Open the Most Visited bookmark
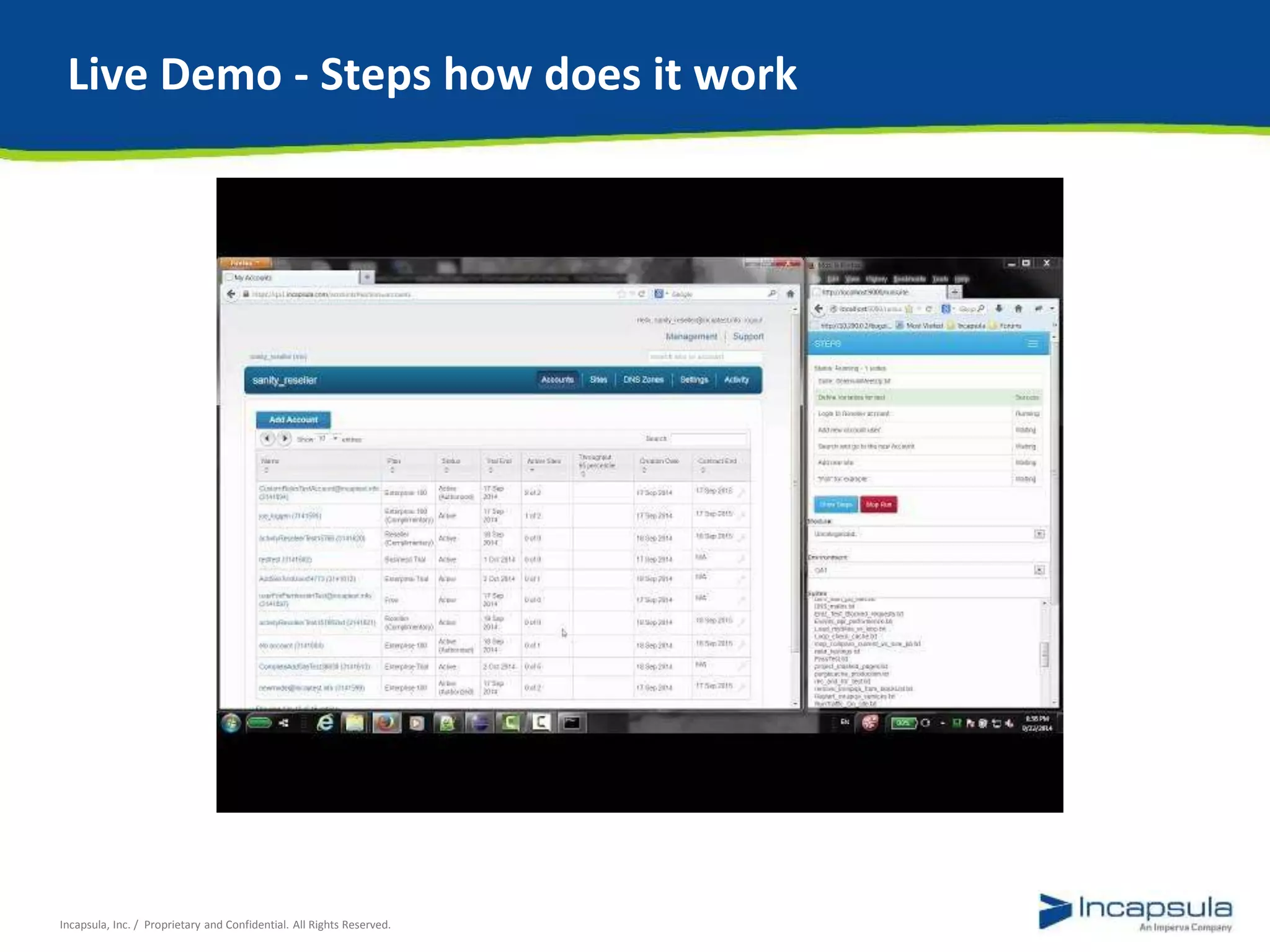 (x=919, y=325)
